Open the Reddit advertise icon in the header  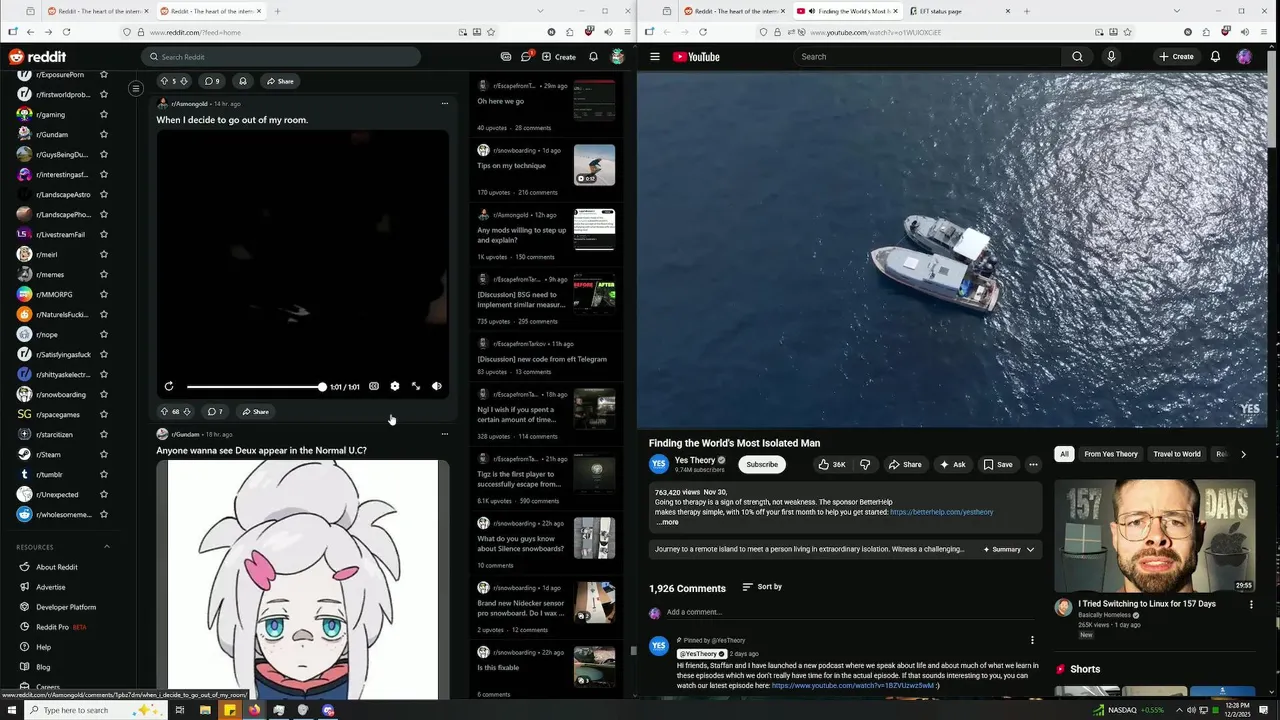506,57
